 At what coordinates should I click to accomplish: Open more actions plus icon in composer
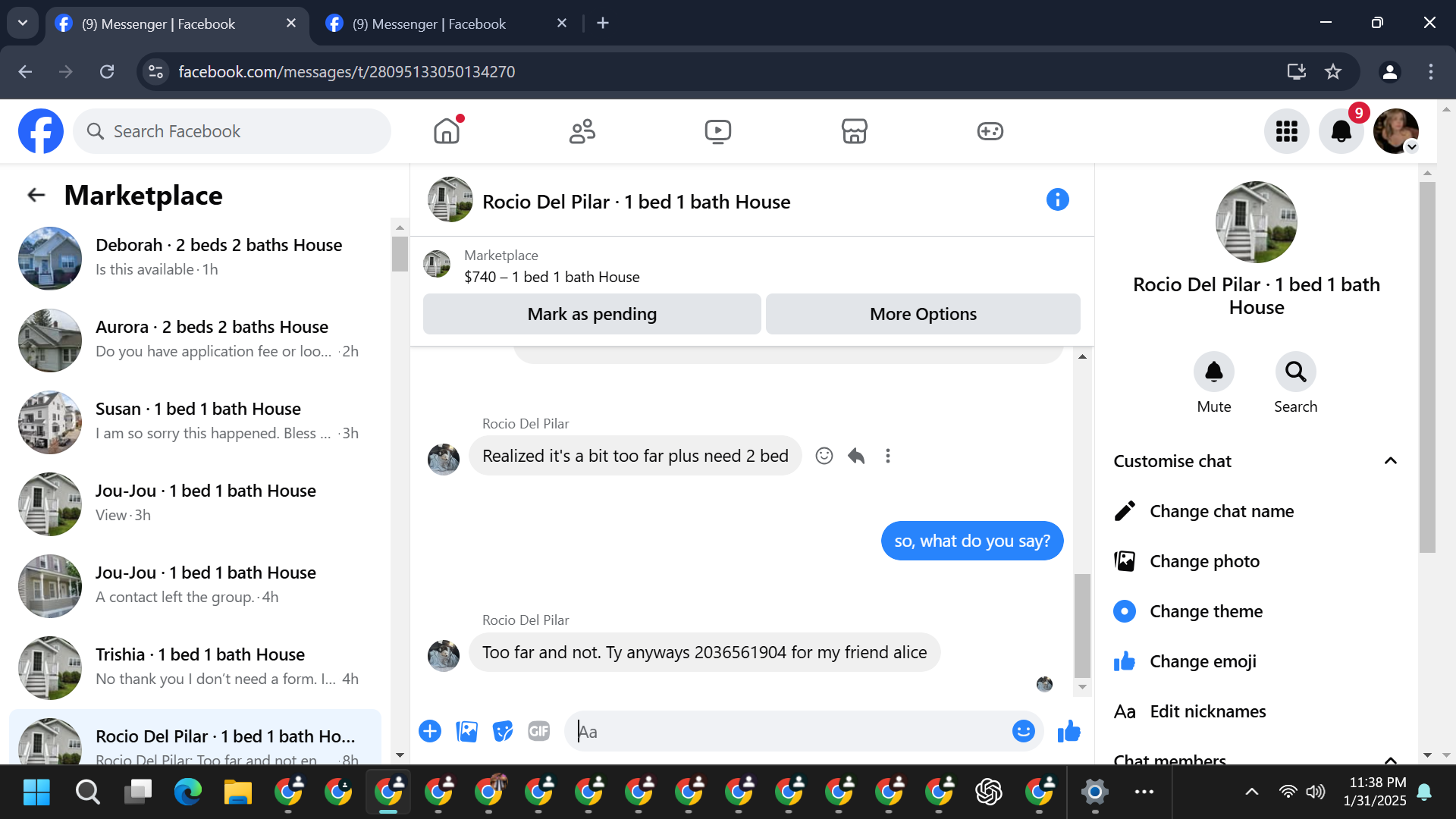[430, 731]
